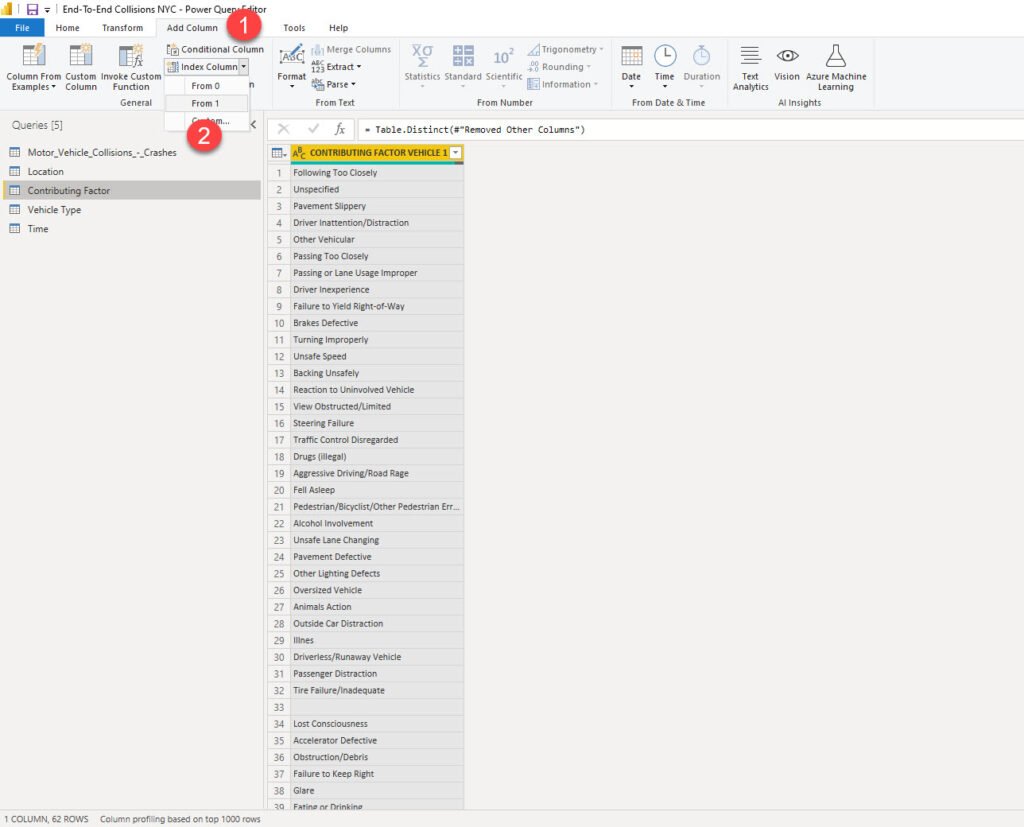
Task: Switch to the Home tab
Action: click(x=67, y=27)
